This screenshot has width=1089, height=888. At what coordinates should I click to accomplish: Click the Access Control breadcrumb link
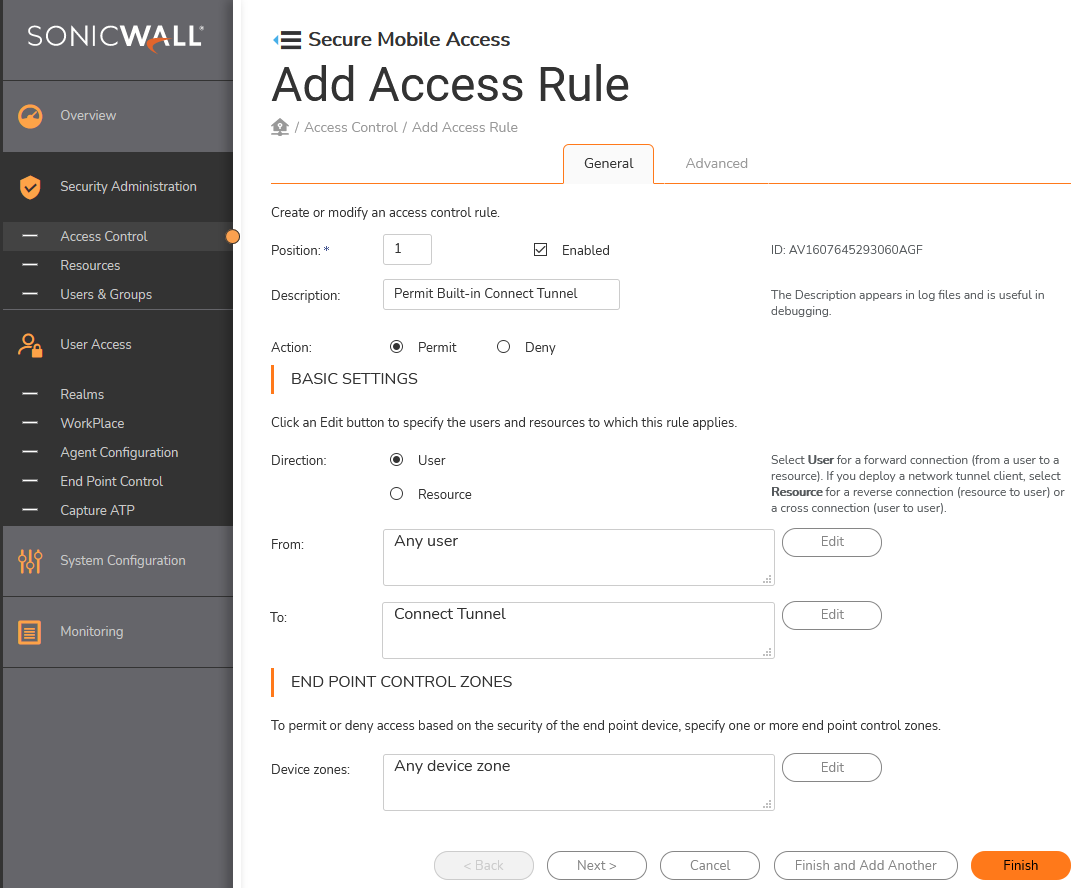(351, 128)
